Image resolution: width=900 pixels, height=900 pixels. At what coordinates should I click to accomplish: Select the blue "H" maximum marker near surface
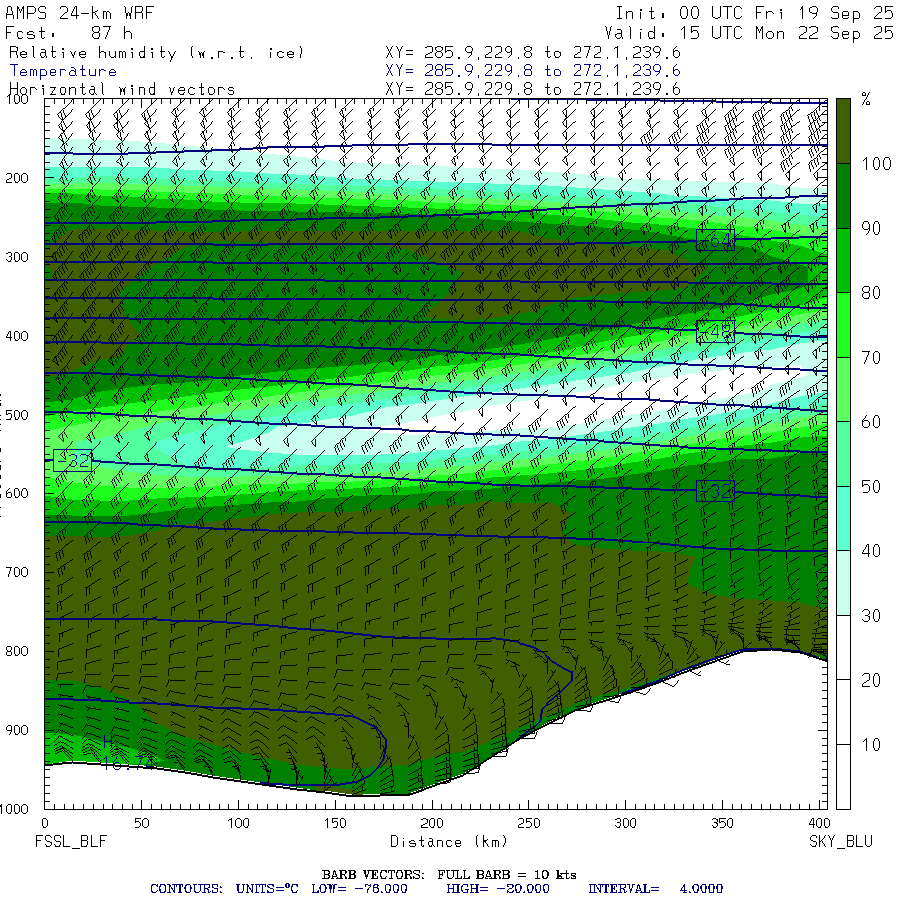[x=108, y=742]
